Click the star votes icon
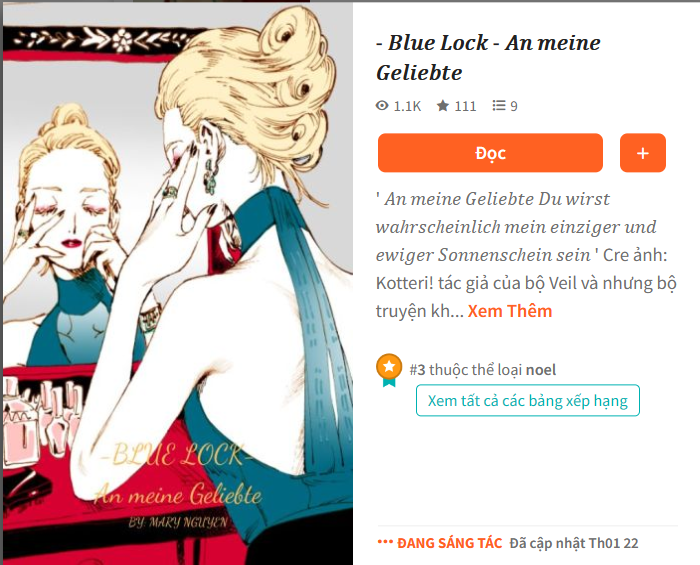Viewport: 700px width, 565px height. (443, 106)
